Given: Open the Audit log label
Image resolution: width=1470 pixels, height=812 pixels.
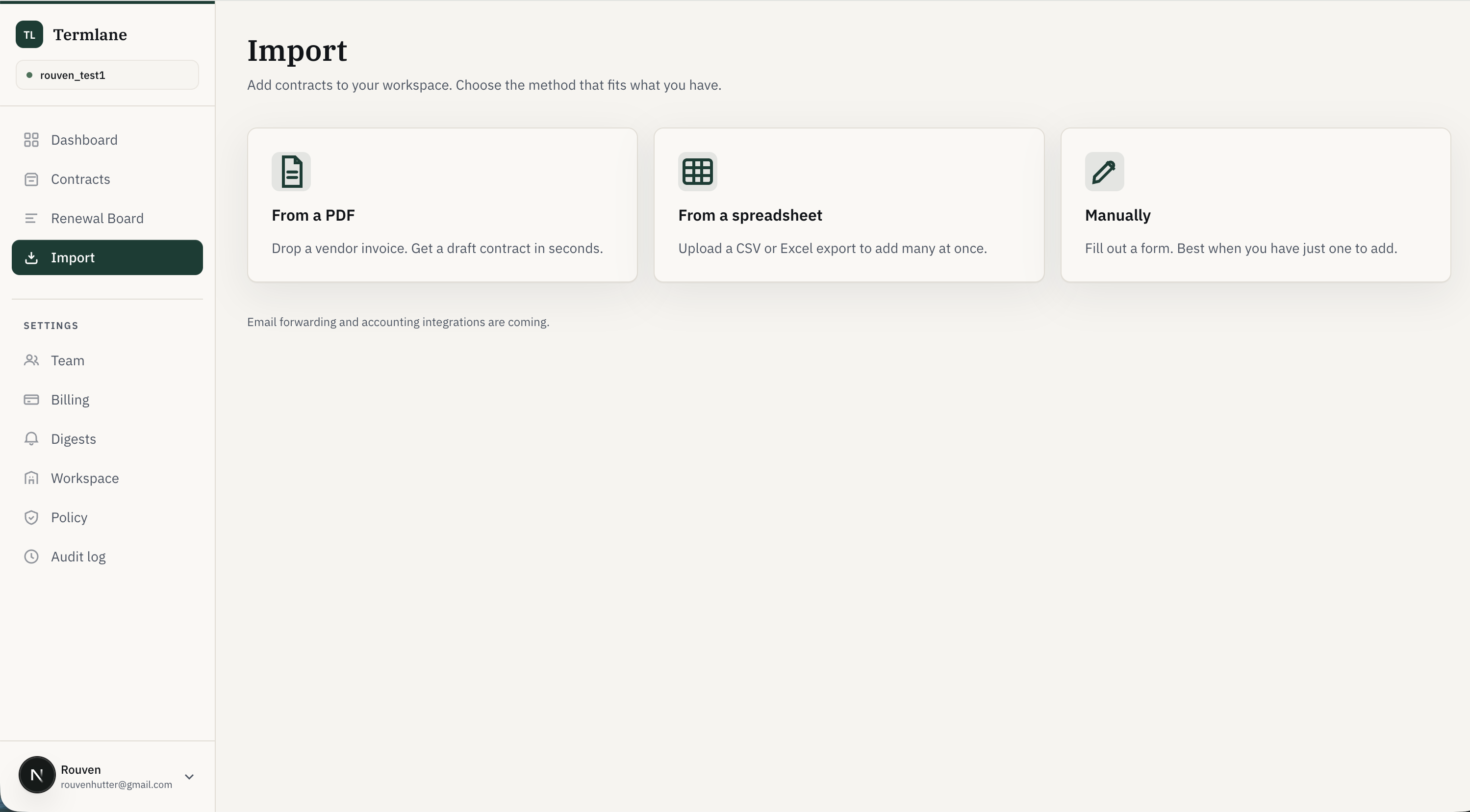Looking at the screenshot, I should (78, 557).
